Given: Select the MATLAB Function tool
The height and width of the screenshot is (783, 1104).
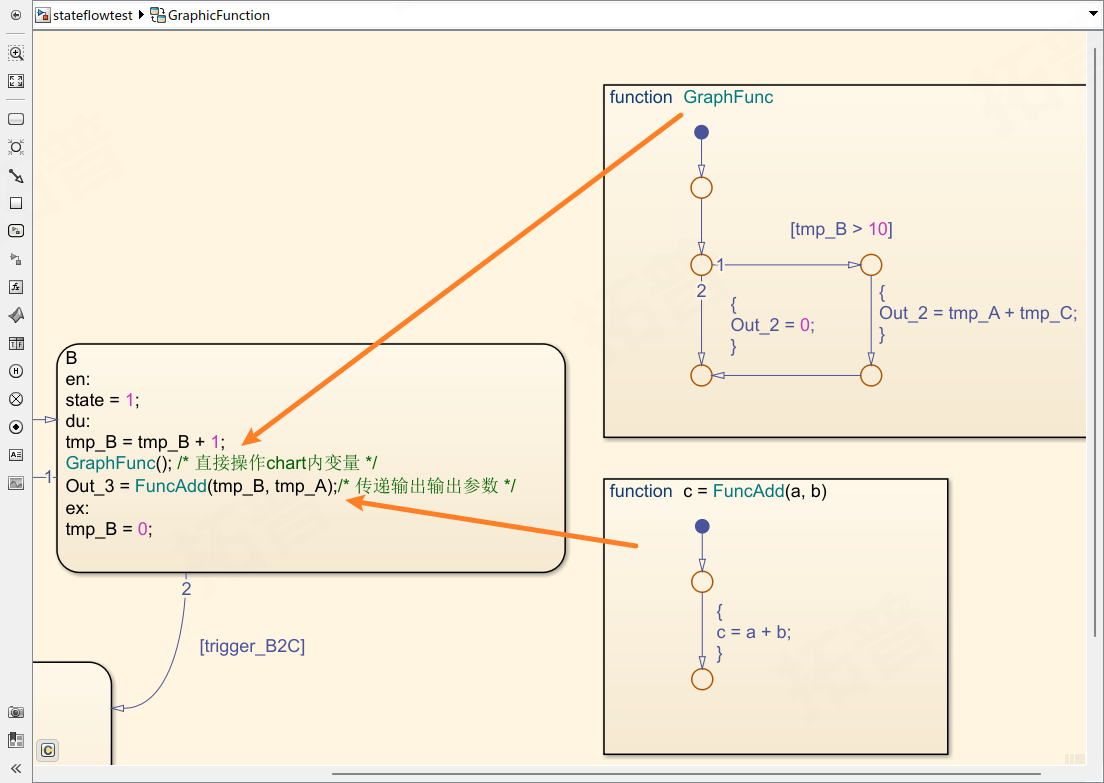Looking at the screenshot, I should tap(16, 315).
